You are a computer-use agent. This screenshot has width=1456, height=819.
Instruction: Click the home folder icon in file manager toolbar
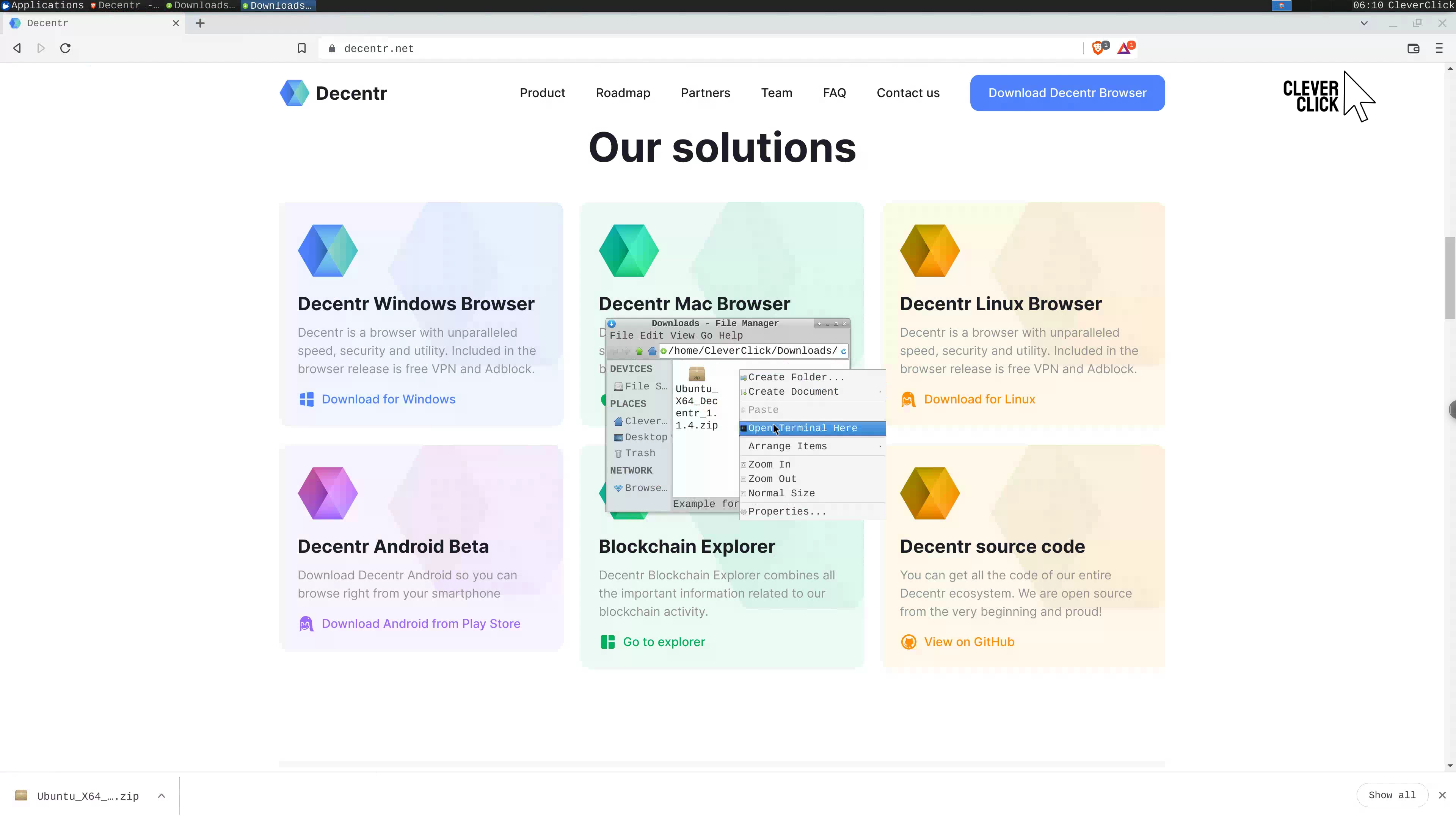[x=652, y=351]
